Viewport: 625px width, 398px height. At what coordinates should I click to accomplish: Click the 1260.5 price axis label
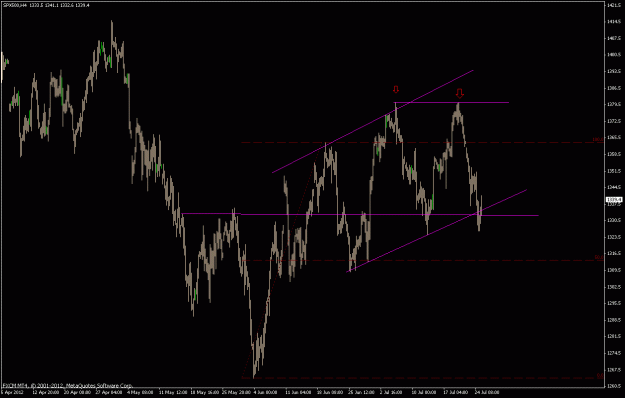tap(613, 386)
